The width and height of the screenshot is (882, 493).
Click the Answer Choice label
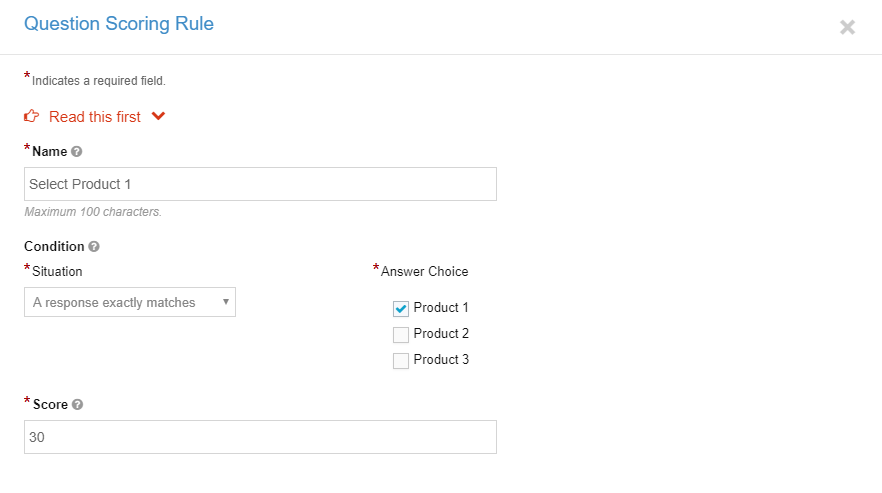pyautogui.click(x=424, y=271)
